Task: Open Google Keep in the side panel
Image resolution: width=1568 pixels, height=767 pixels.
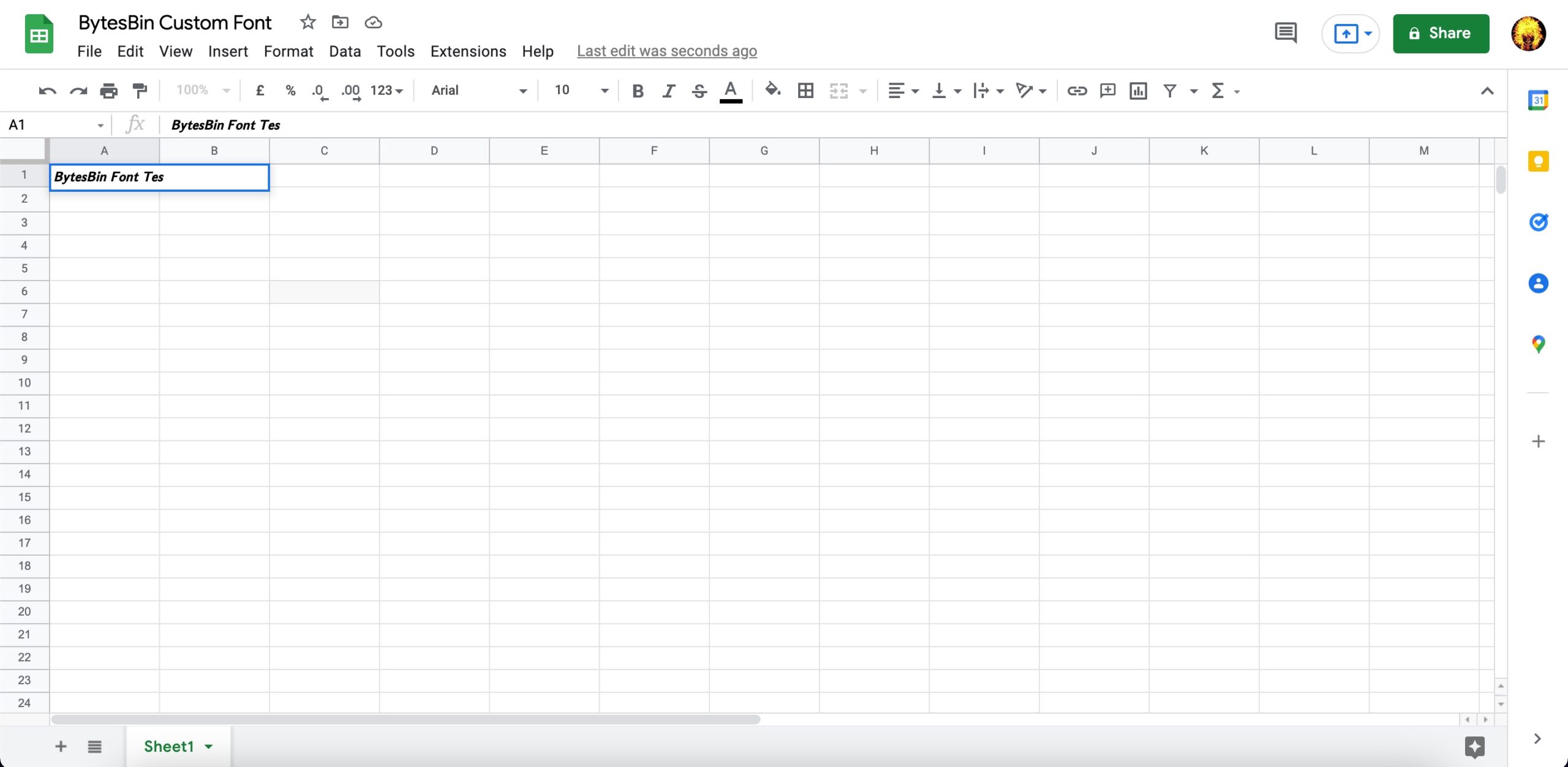Action: point(1538,161)
